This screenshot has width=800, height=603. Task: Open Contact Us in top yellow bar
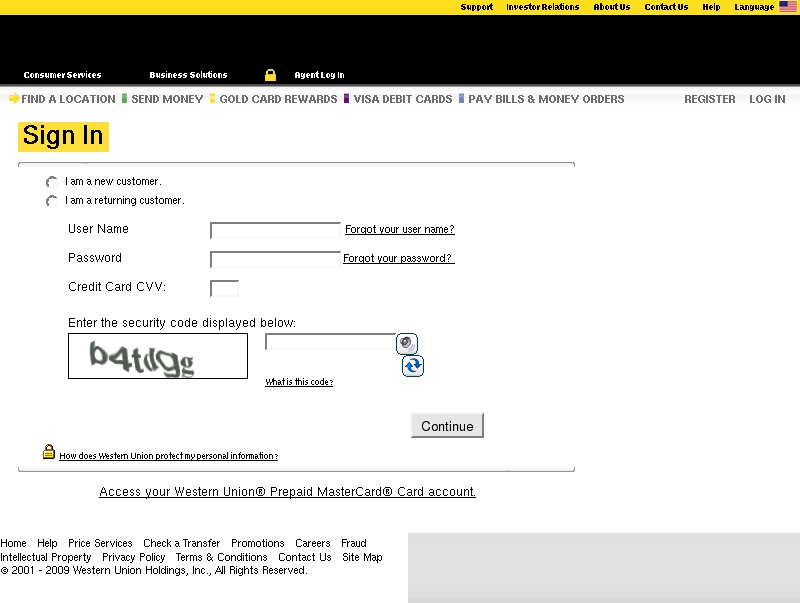[666, 7]
